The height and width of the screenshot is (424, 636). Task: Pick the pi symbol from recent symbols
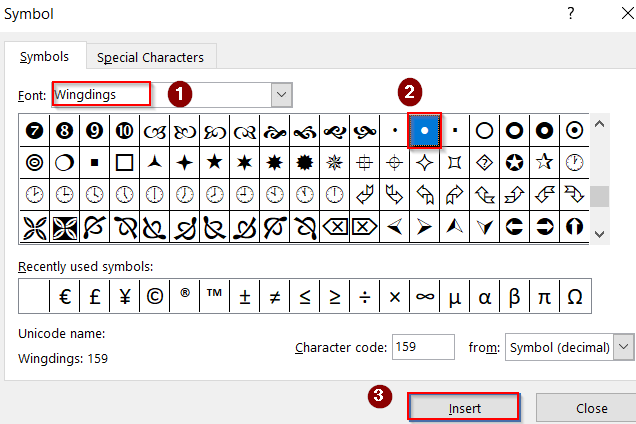[544, 297]
